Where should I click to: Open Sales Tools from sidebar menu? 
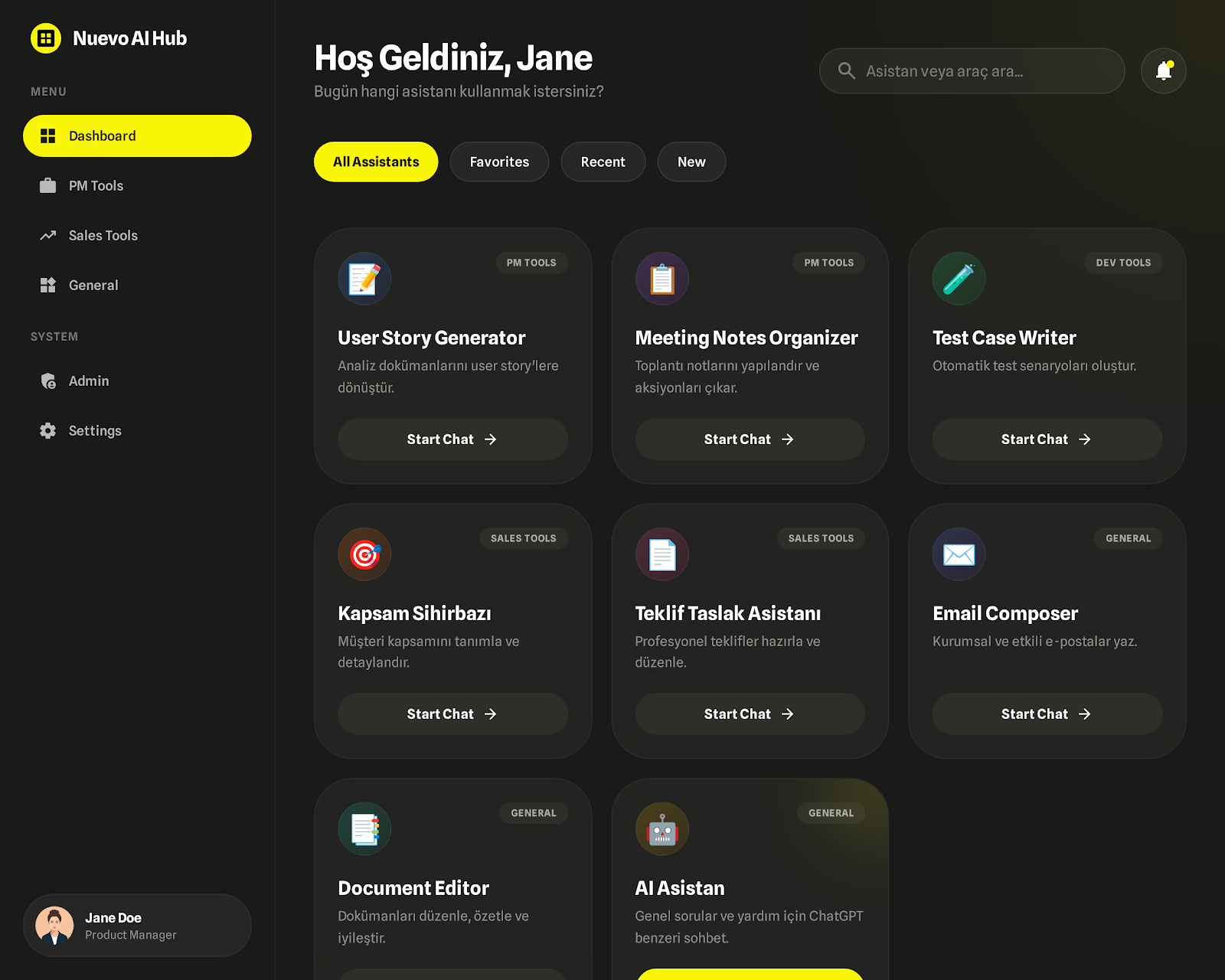103,236
